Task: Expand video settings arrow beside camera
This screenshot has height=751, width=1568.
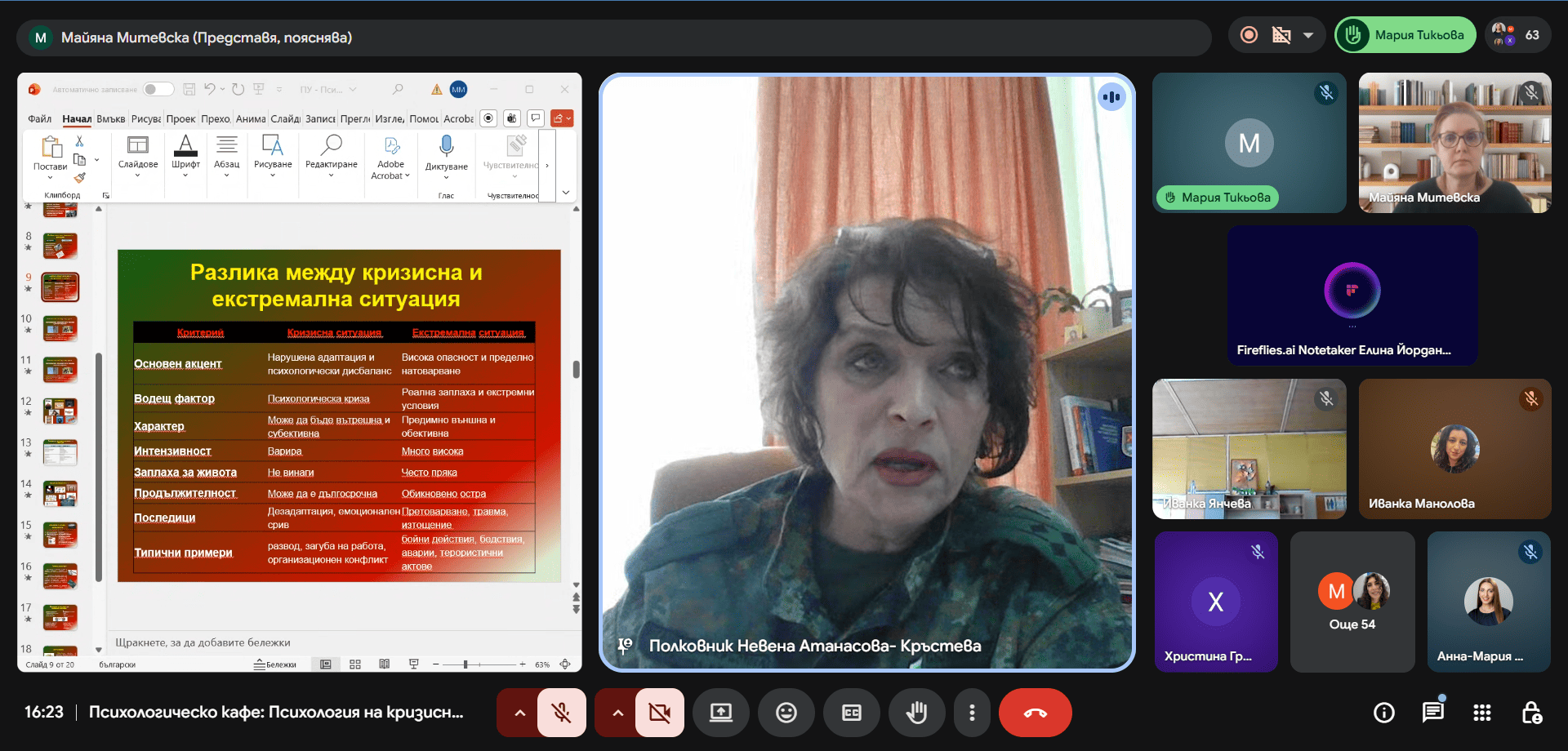Action: click(617, 713)
